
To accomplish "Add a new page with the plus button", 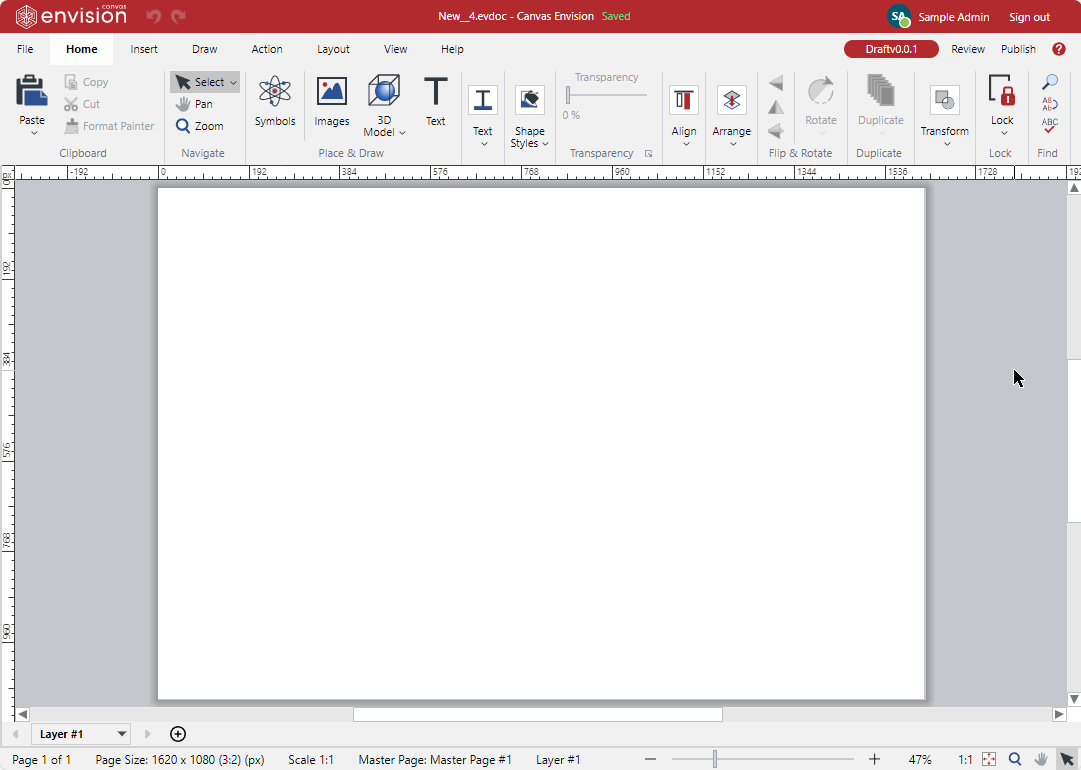I will click(178, 734).
